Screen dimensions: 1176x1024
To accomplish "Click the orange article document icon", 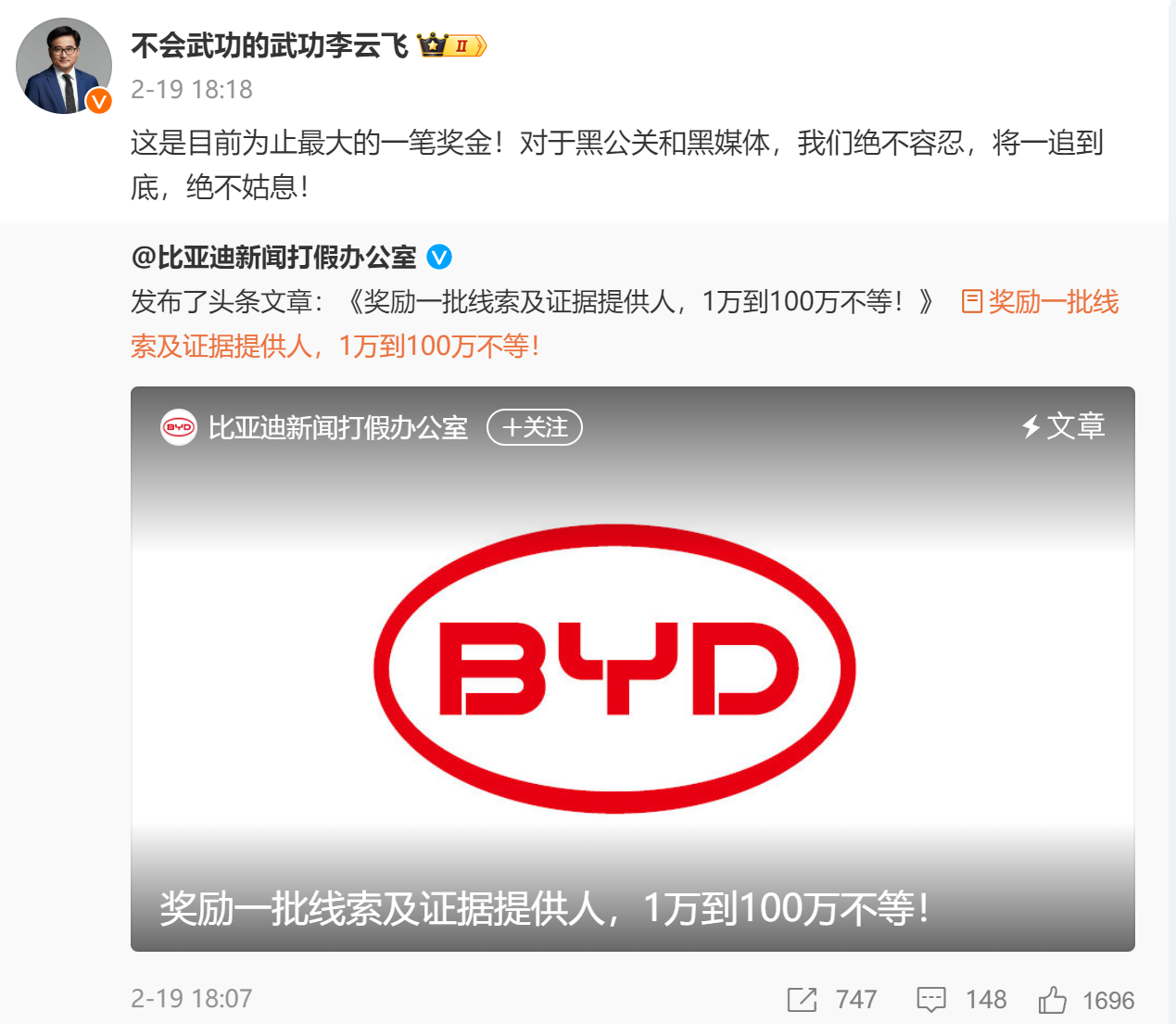I will point(972,301).
